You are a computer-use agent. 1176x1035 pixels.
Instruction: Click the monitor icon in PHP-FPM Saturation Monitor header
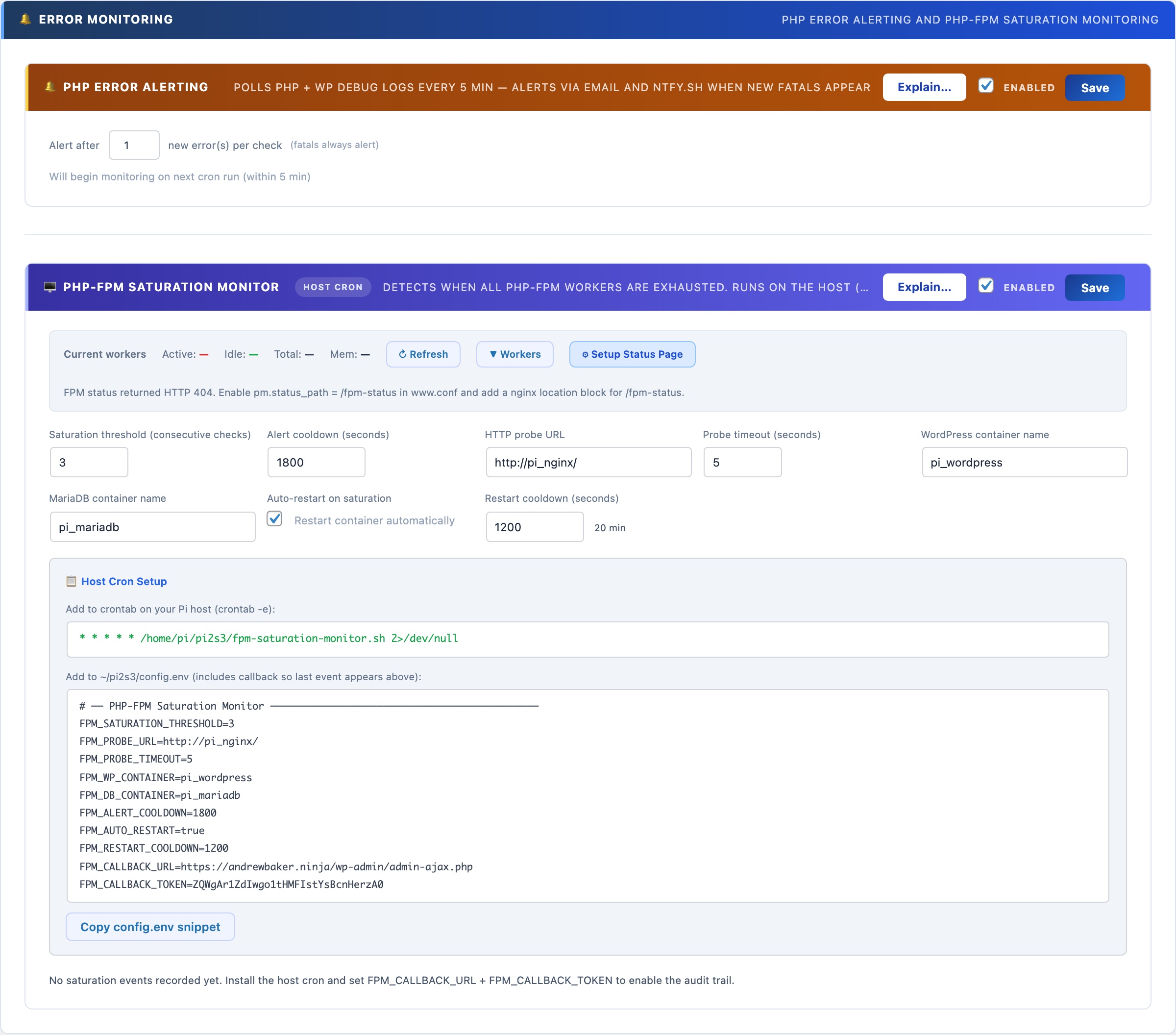(50, 287)
